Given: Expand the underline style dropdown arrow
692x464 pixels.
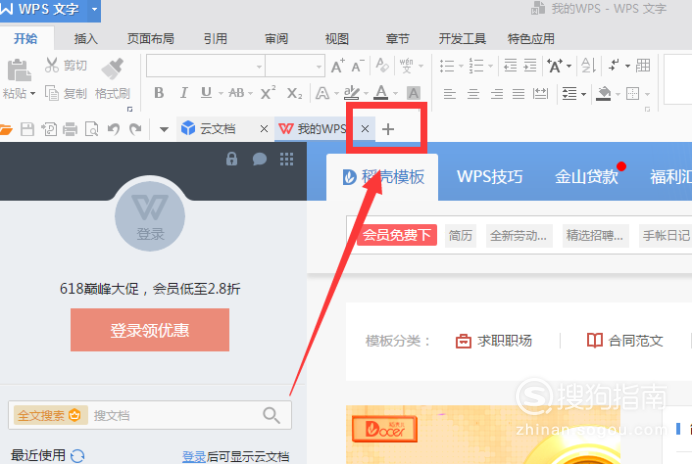Looking at the screenshot, I should pyautogui.click(x=221, y=93).
